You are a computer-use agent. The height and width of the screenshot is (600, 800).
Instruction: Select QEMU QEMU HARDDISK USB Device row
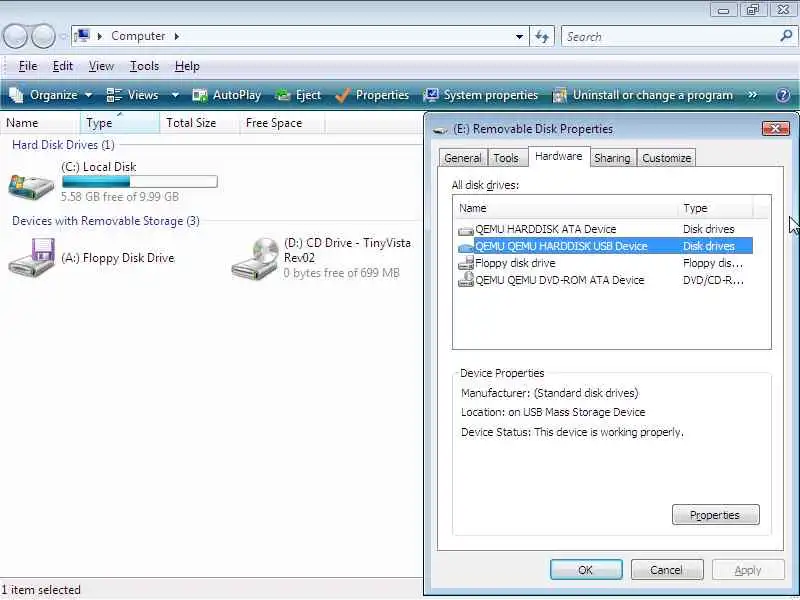[605, 246]
